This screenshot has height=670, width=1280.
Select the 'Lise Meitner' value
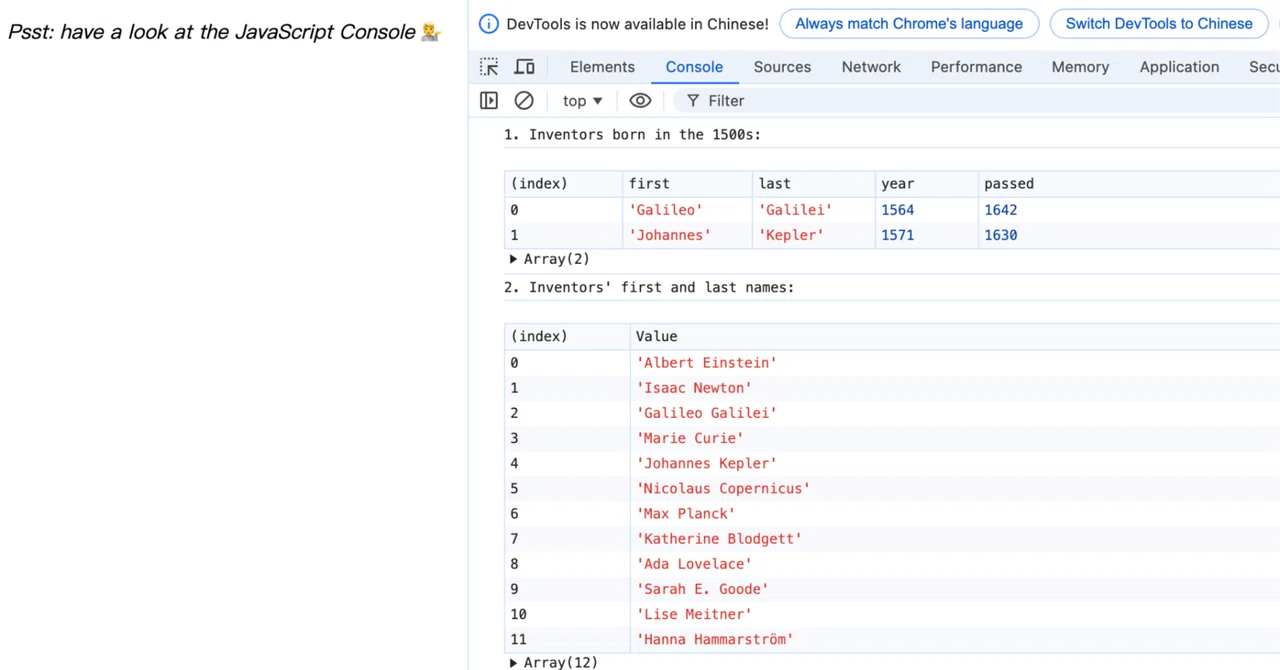point(694,615)
